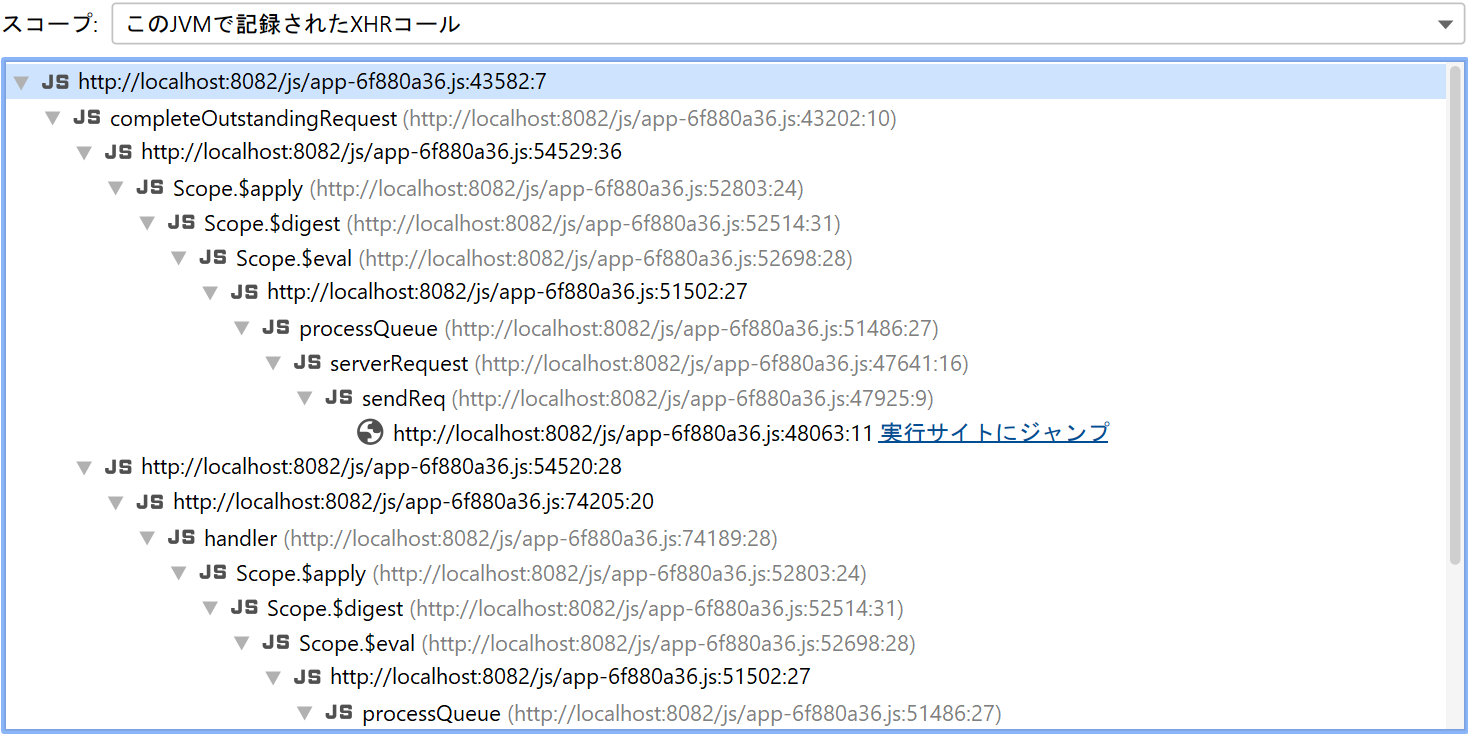
Task: Follow the 実行サイトにジャンプ link
Action: 994,433
